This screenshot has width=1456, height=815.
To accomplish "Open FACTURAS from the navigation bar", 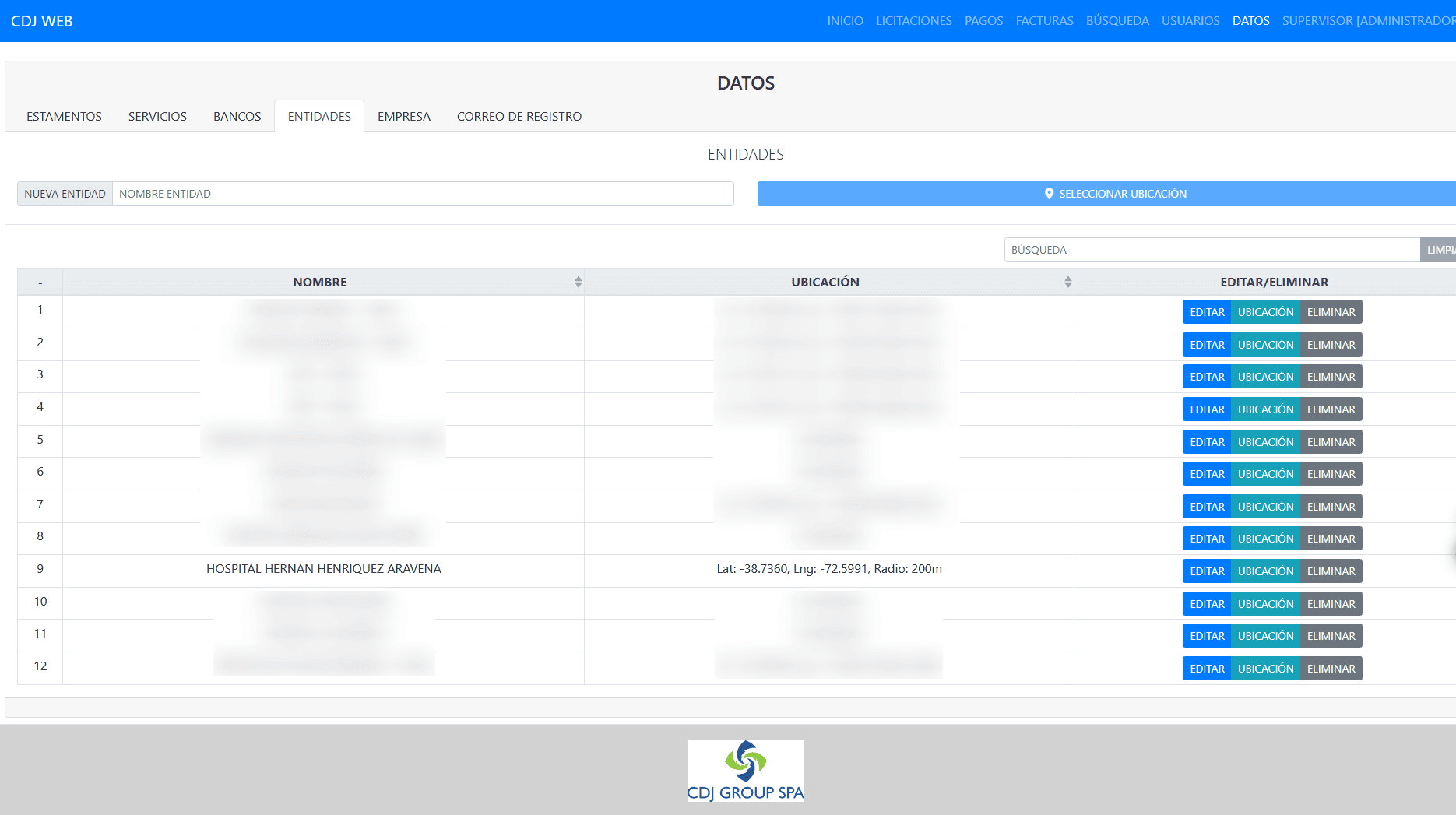I will [1044, 21].
